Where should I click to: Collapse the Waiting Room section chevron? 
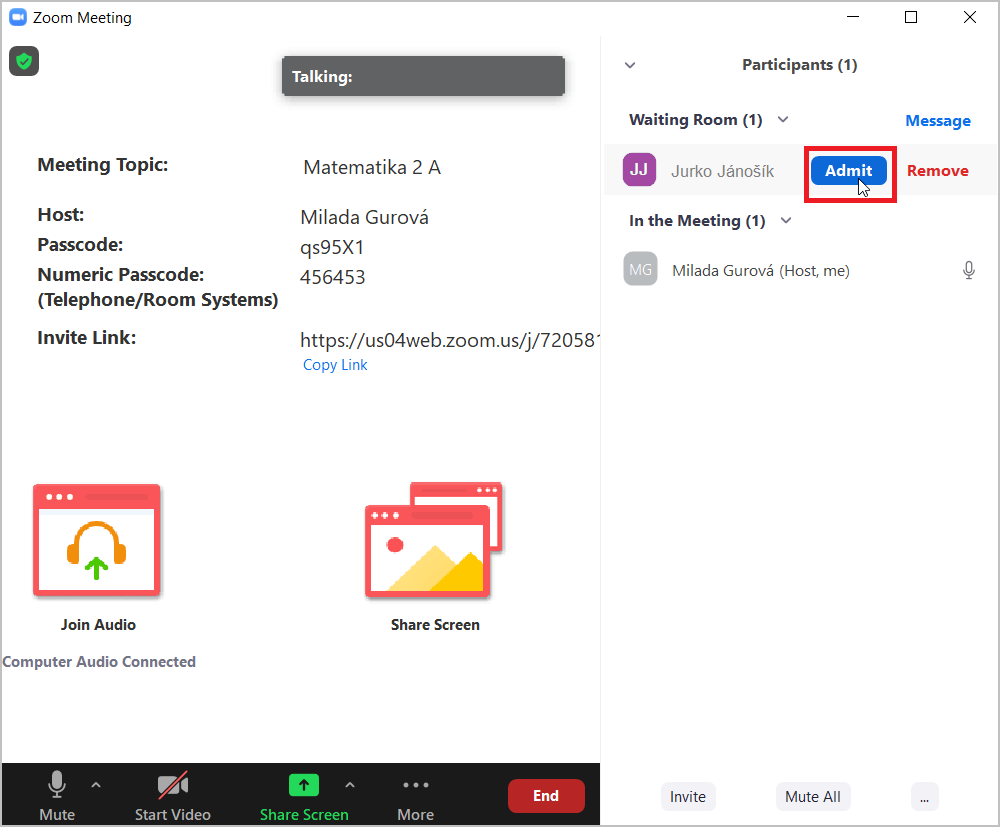(x=783, y=119)
